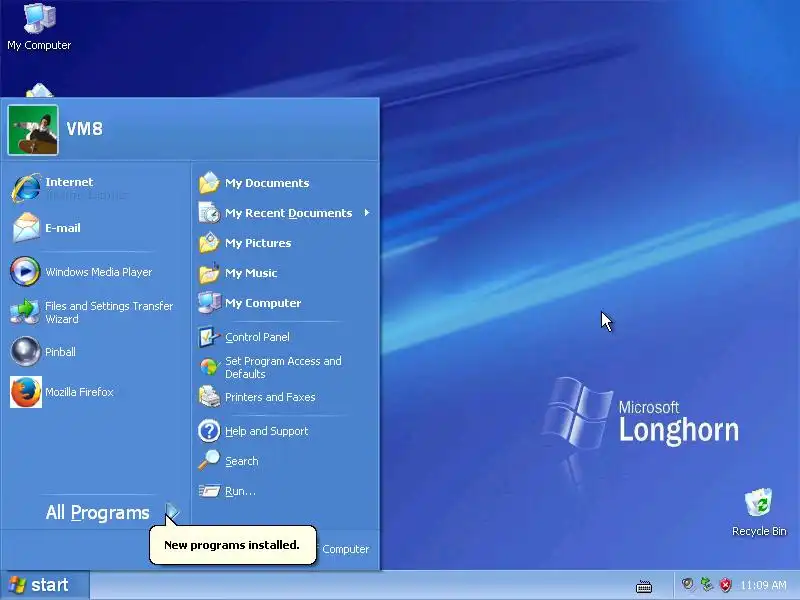Click the VM8 user name
800x600 pixels.
click(x=85, y=129)
